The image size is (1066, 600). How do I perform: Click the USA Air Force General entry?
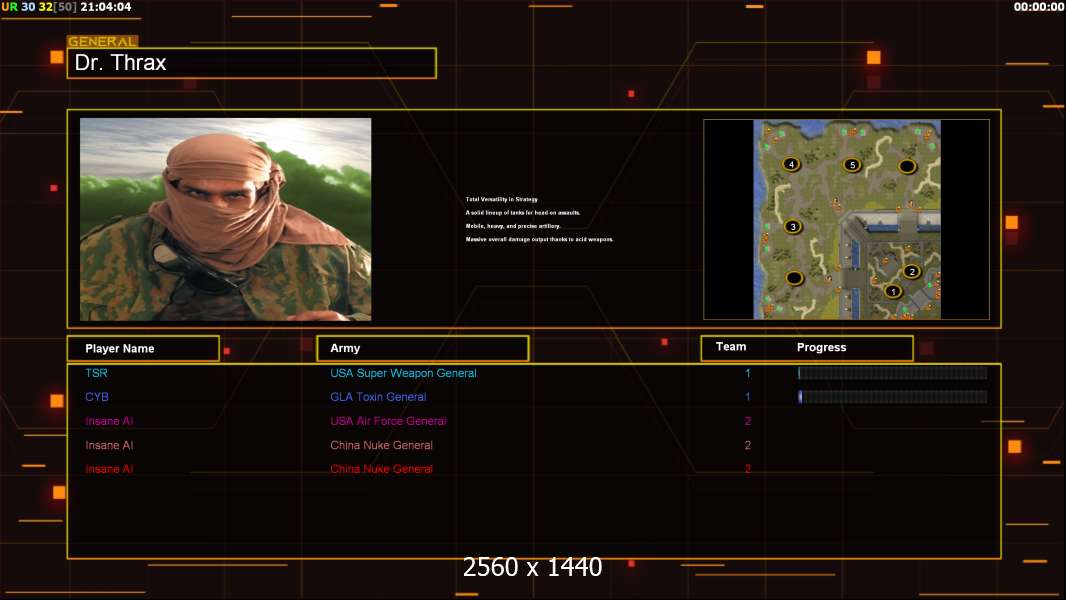pos(388,421)
